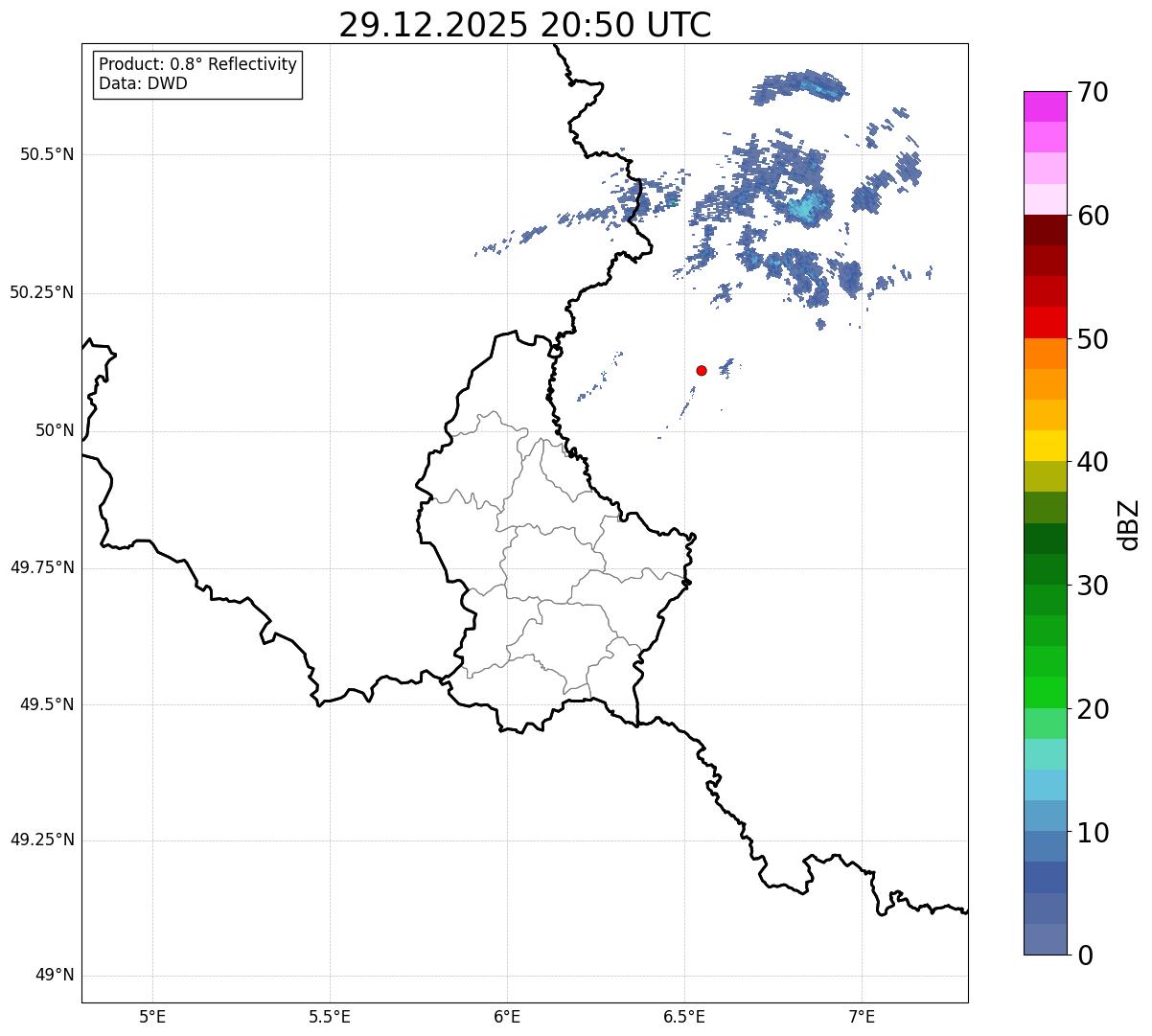Click the '50.5°N' latitude tick label

[x=47, y=154]
